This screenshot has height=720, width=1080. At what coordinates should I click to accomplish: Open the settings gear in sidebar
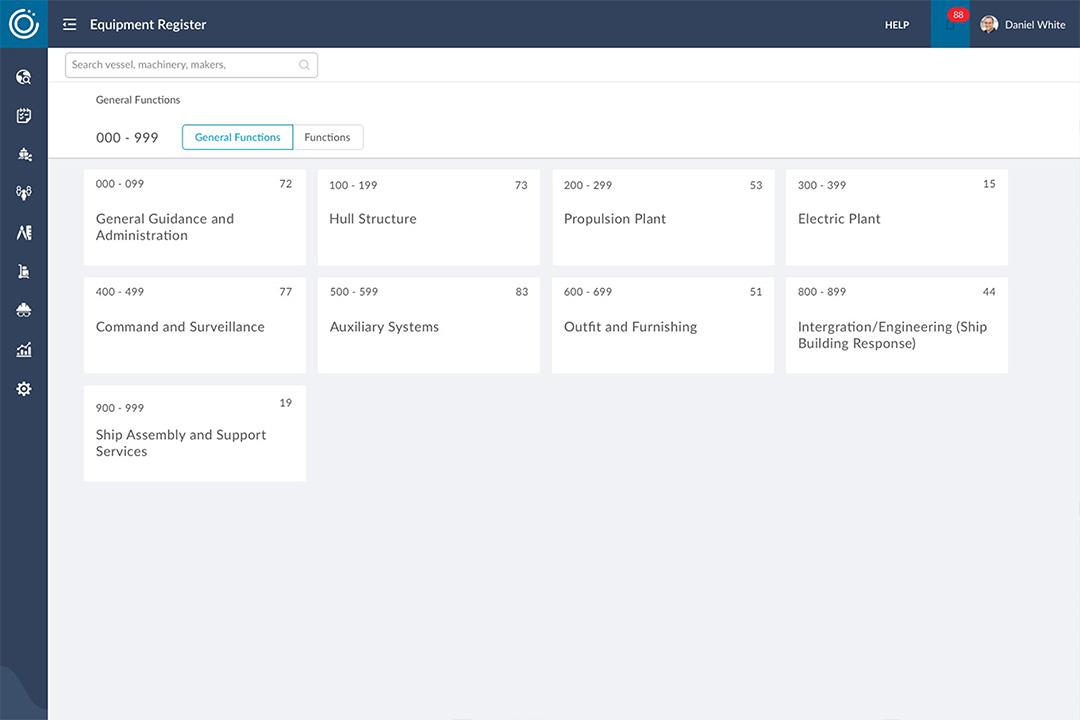24,389
